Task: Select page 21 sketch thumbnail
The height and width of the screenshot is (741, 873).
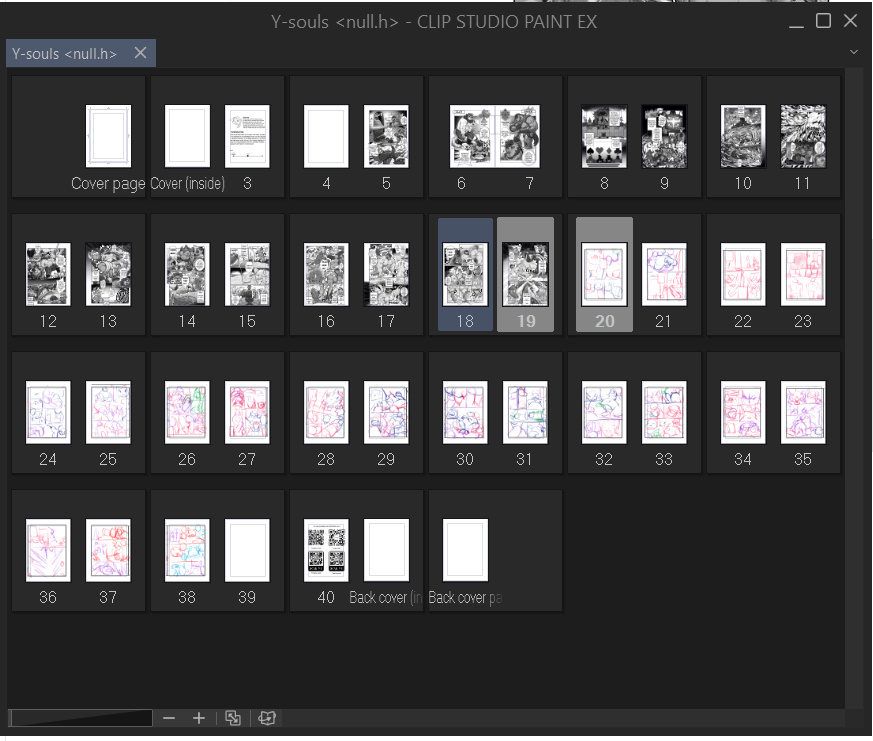Action: [664, 274]
